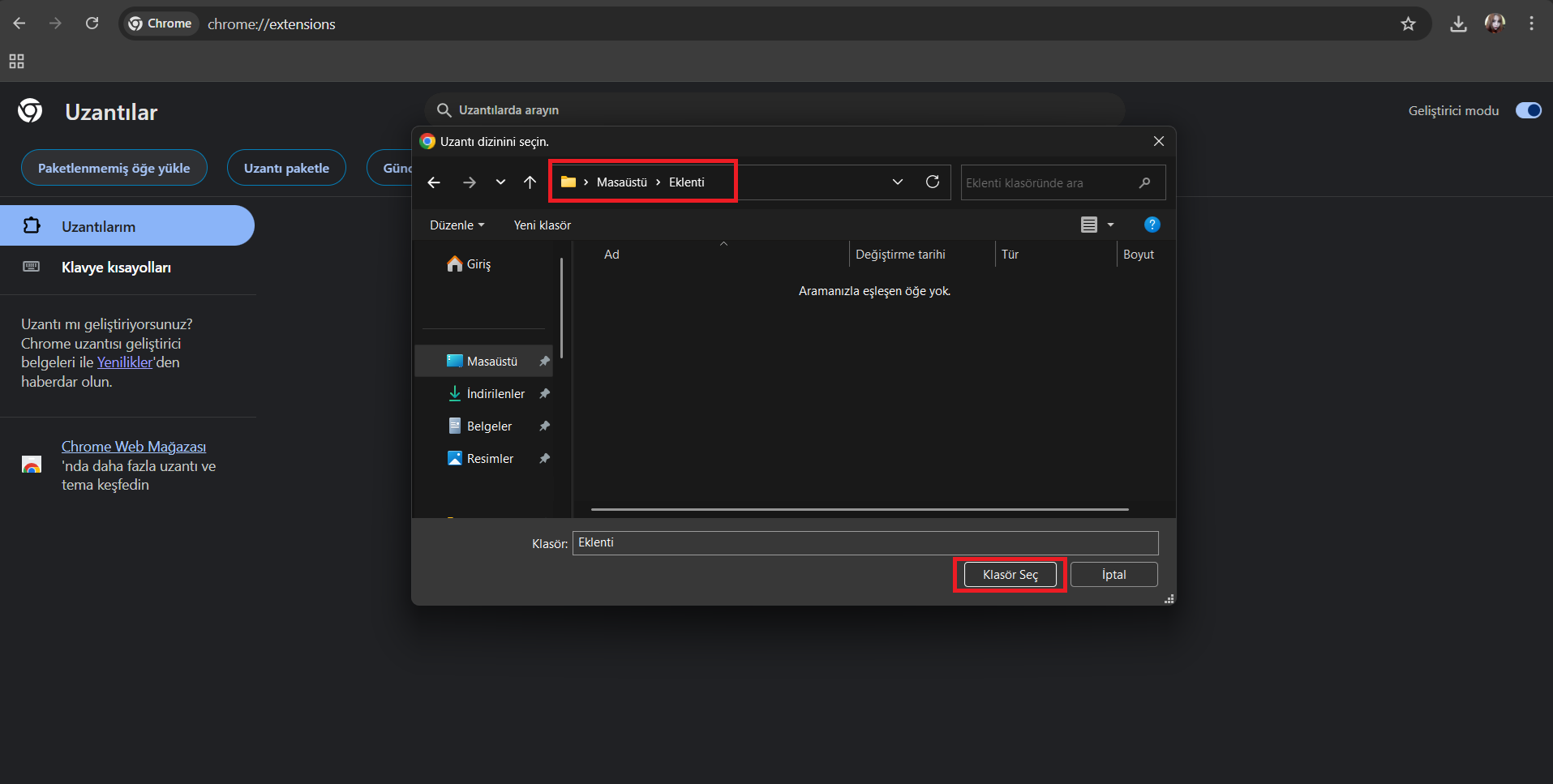Focus the Klasör name input field
Screen dimensions: 1553x784
tap(865, 542)
